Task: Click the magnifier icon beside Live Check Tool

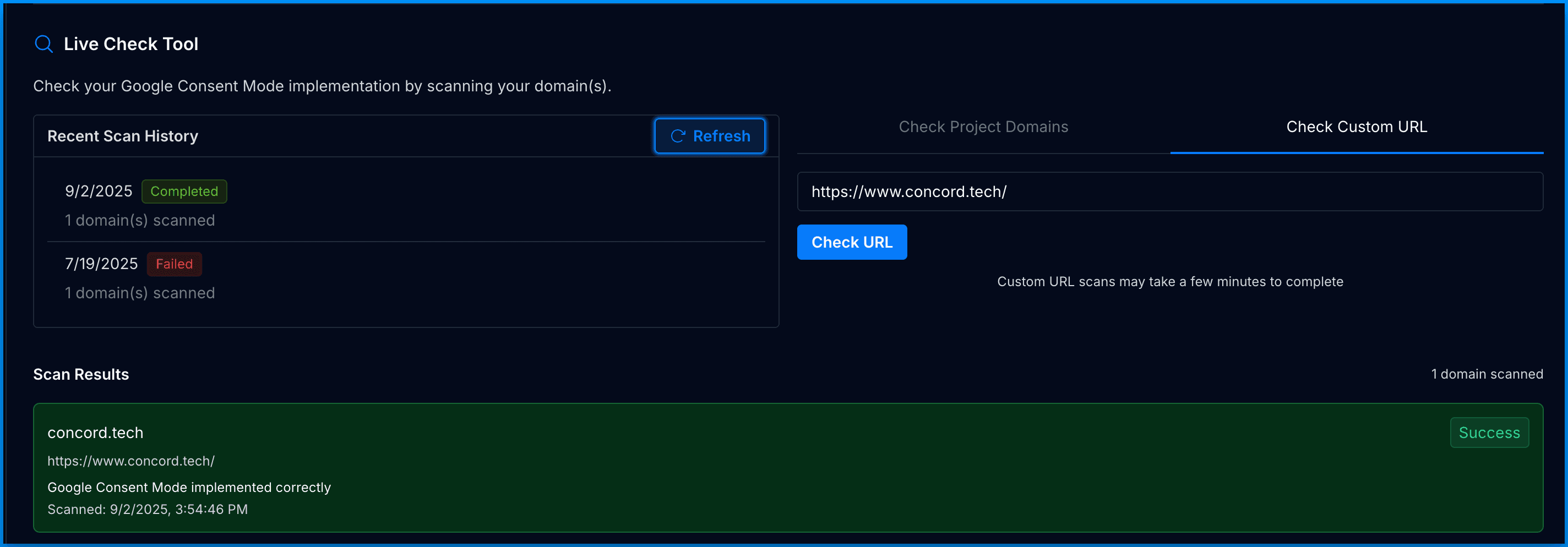Action: pyautogui.click(x=44, y=44)
